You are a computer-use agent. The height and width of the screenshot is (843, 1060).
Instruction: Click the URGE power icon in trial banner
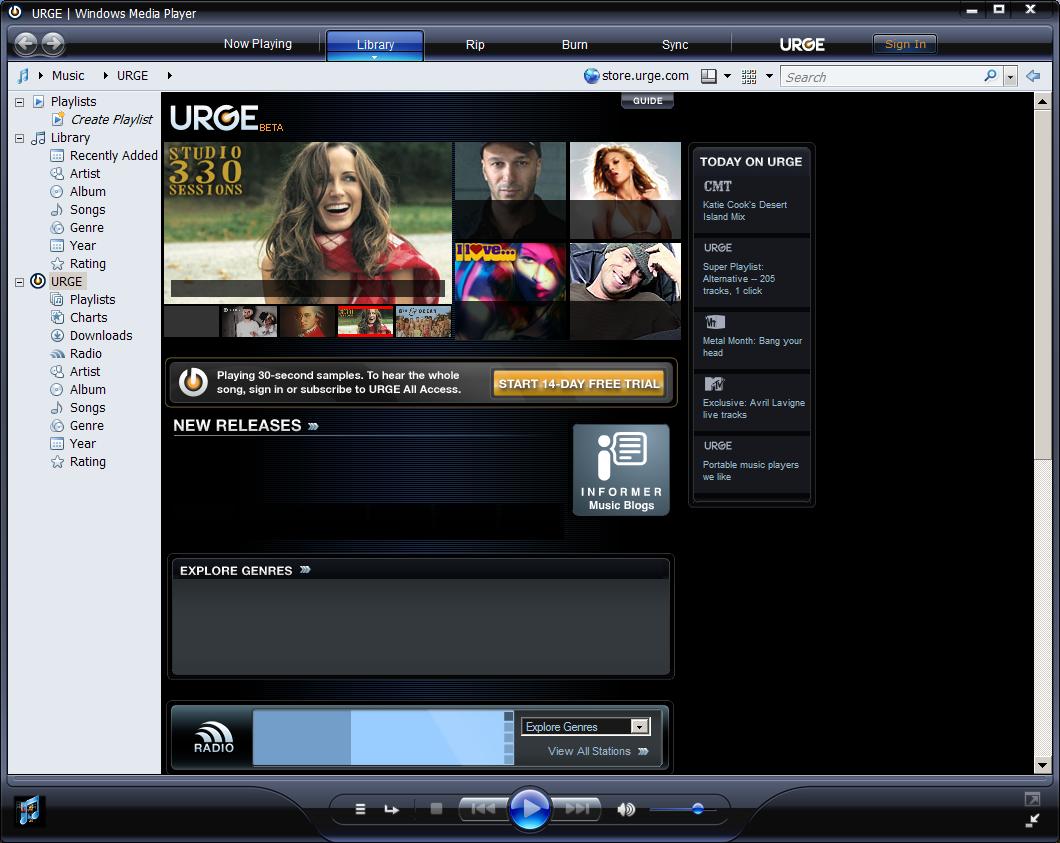point(193,382)
